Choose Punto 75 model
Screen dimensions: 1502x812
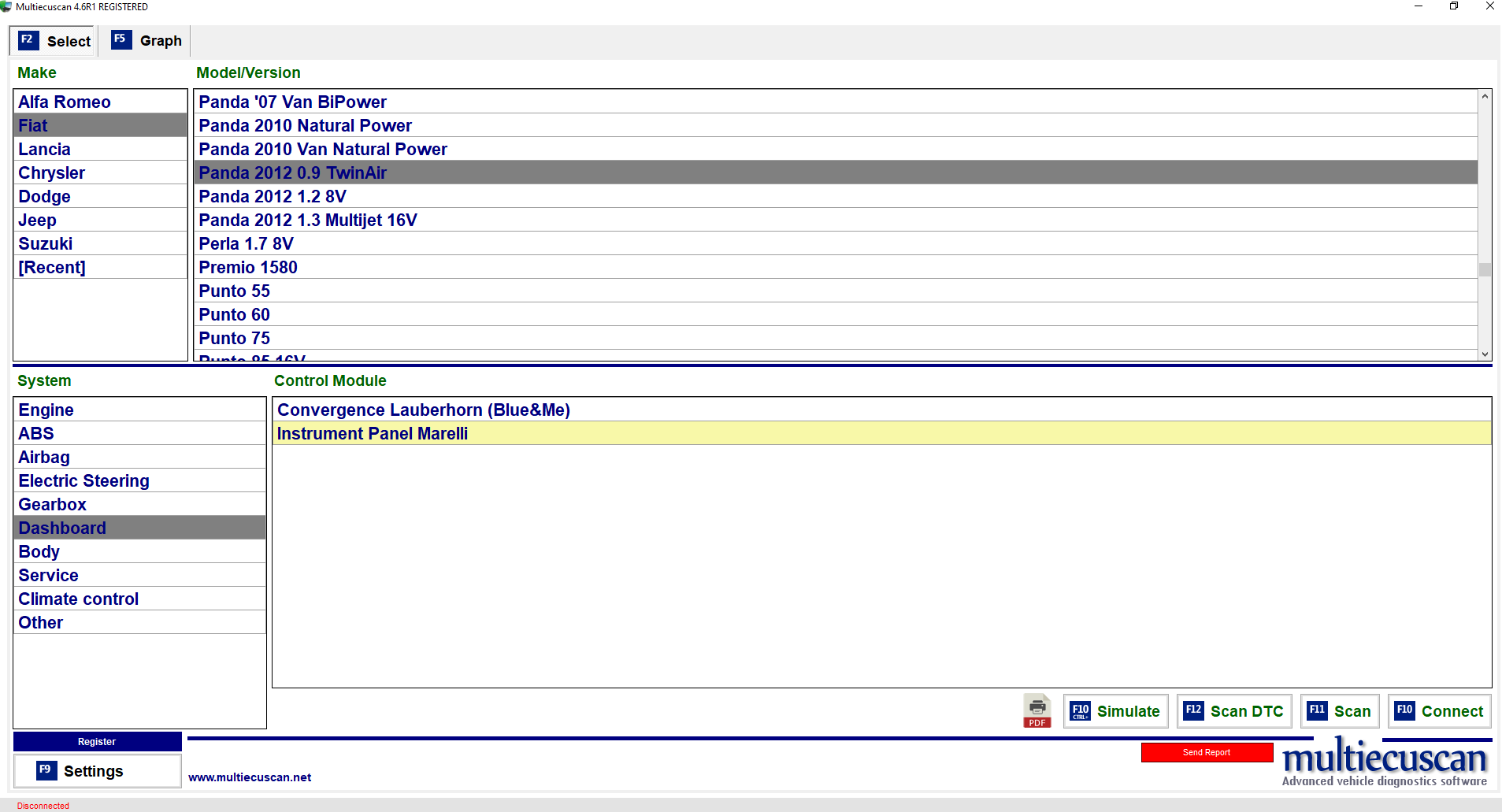[x=836, y=338]
